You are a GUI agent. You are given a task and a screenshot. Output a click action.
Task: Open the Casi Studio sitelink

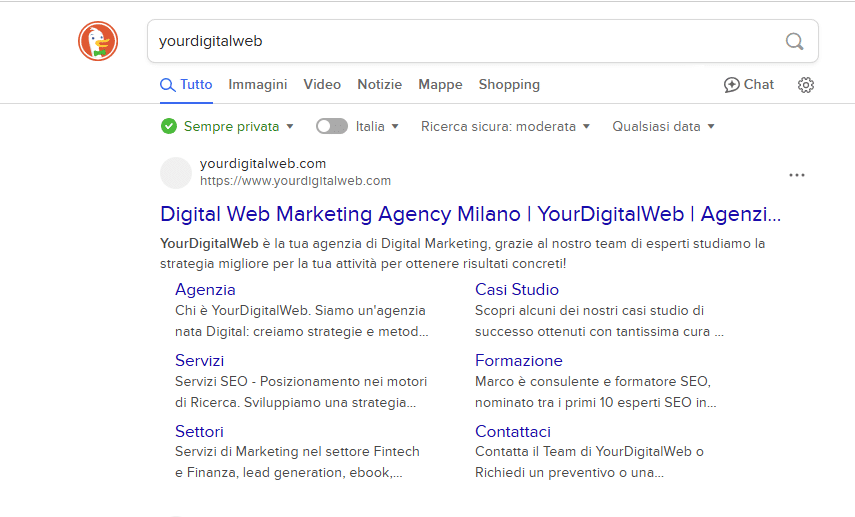517,290
